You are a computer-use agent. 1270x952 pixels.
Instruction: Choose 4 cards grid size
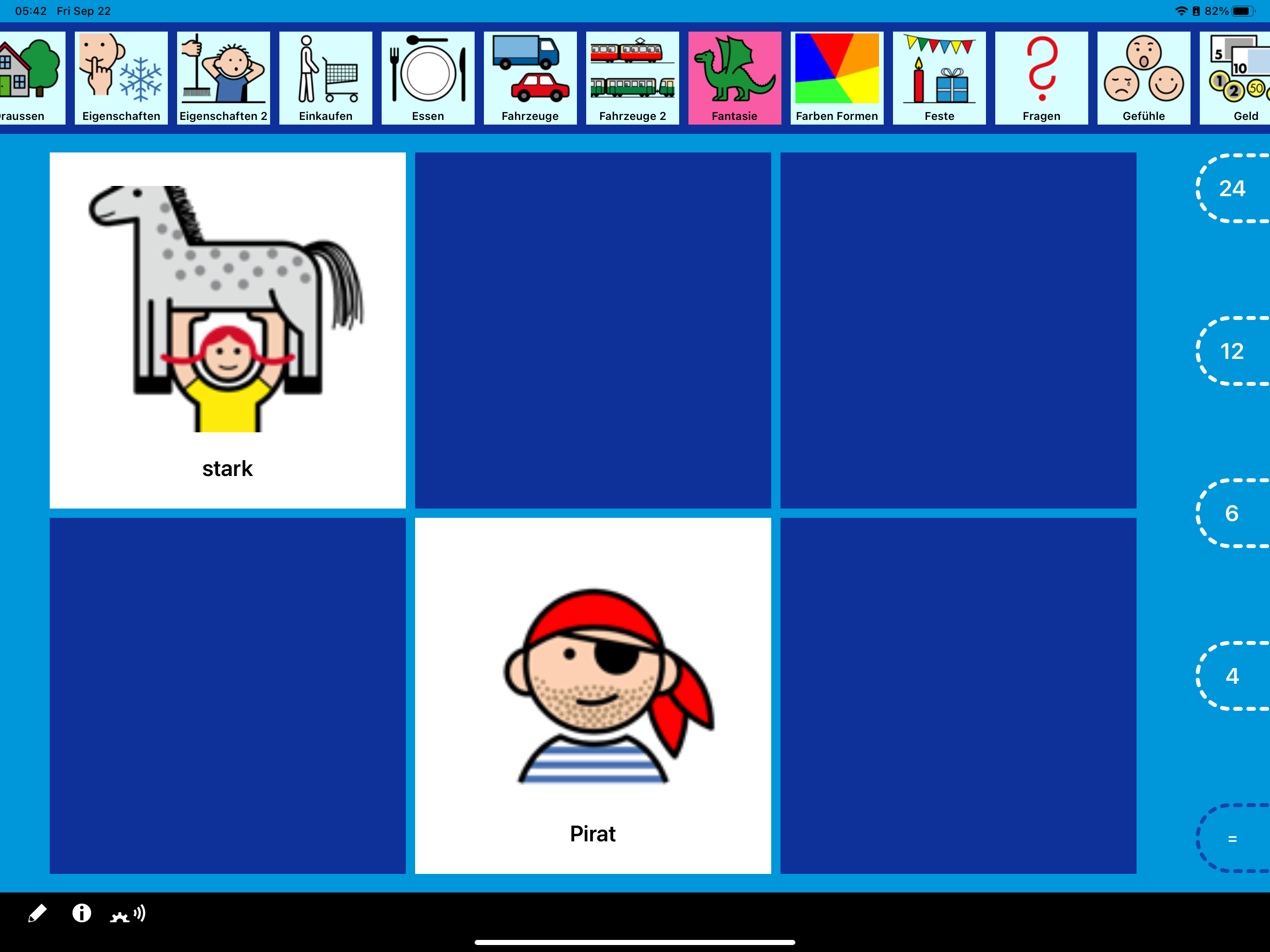(1233, 676)
